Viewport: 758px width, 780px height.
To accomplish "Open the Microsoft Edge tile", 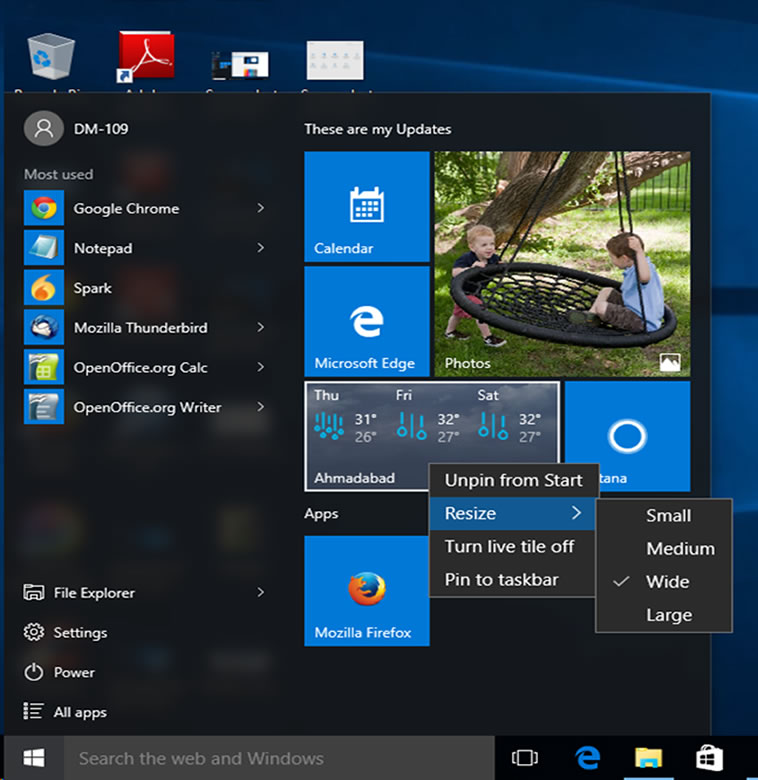I will point(367,321).
